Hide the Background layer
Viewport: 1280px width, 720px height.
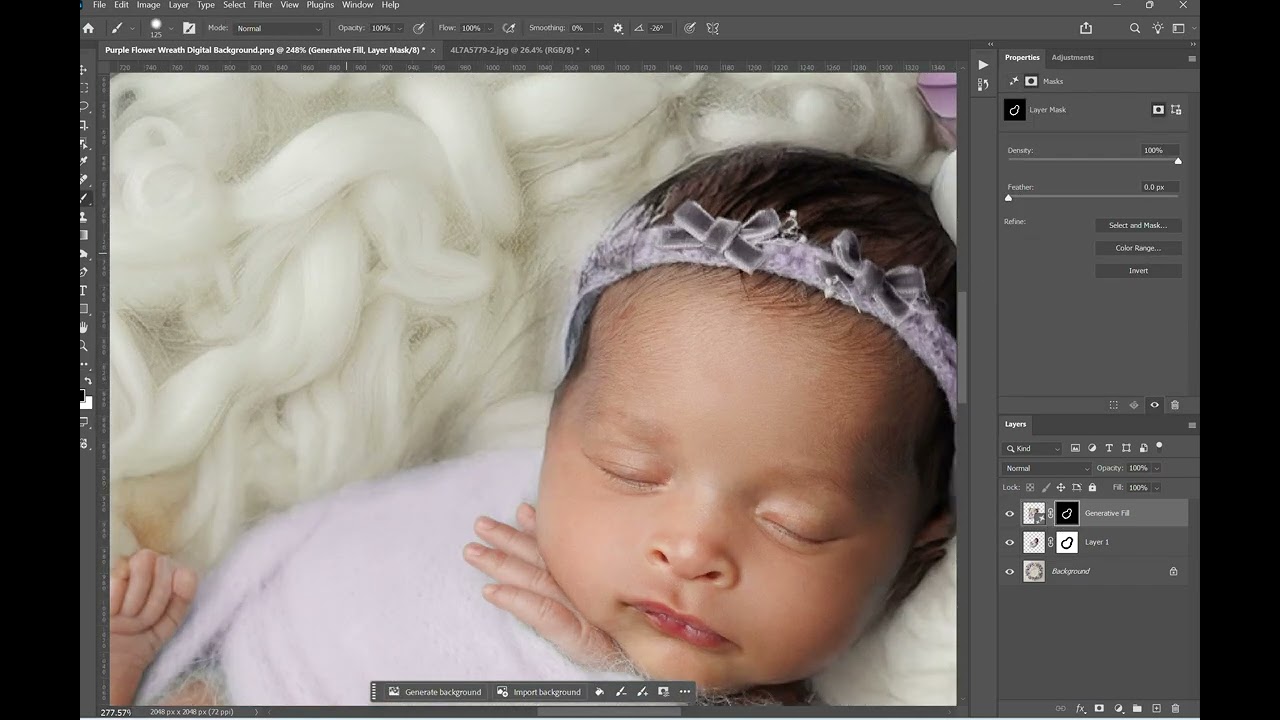[1009, 572]
